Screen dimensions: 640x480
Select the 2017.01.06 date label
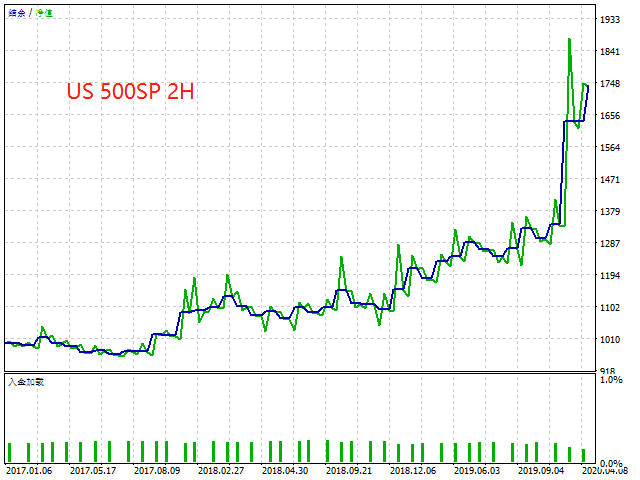click(29, 471)
